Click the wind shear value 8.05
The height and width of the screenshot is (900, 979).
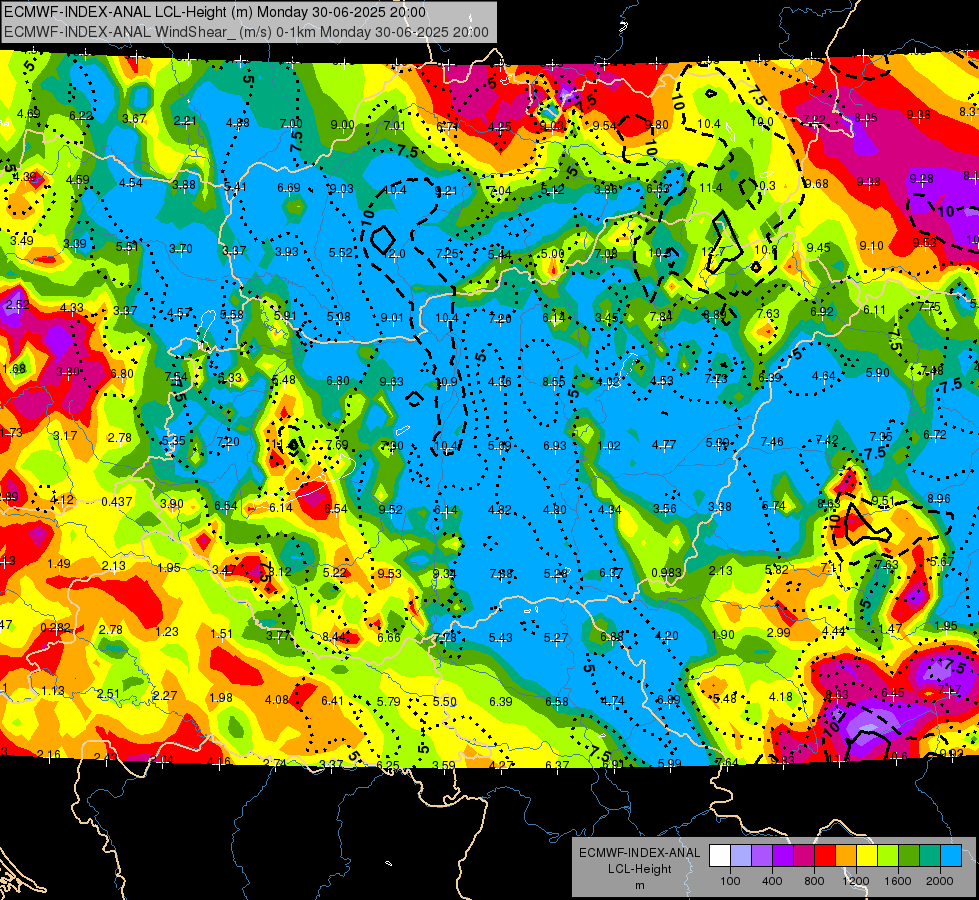coord(866,117)
